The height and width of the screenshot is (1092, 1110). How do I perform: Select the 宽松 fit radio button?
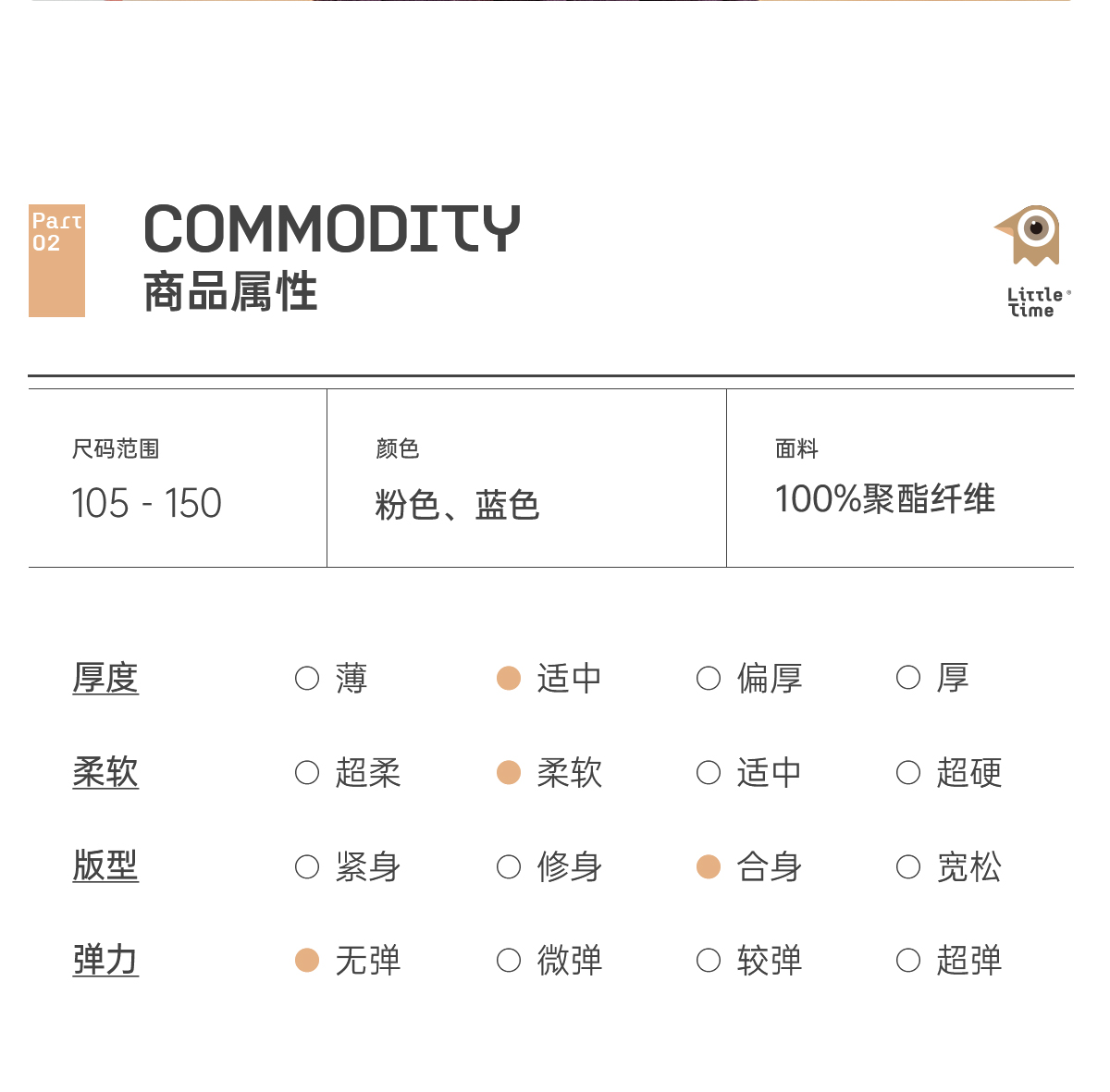click(908, 867)
